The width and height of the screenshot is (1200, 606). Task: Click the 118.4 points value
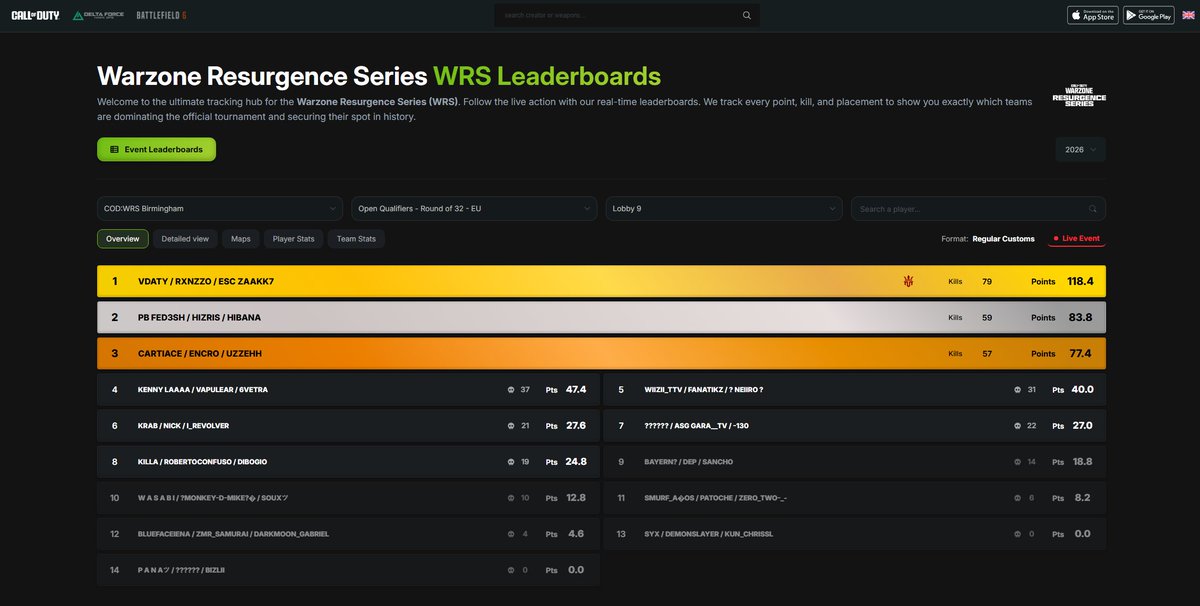tap(1080, 281)
